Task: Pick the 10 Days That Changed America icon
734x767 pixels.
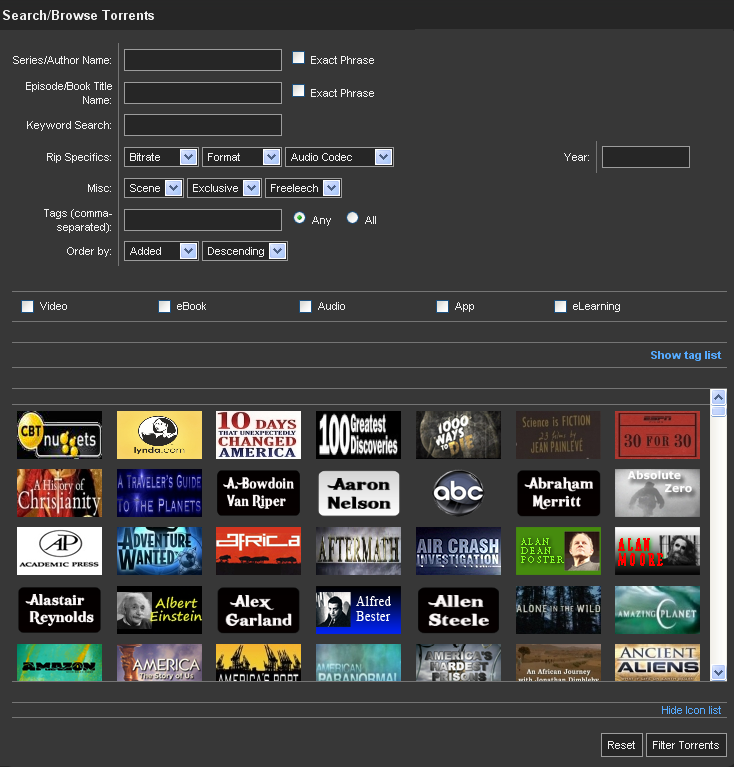Action: pos(259,435)
